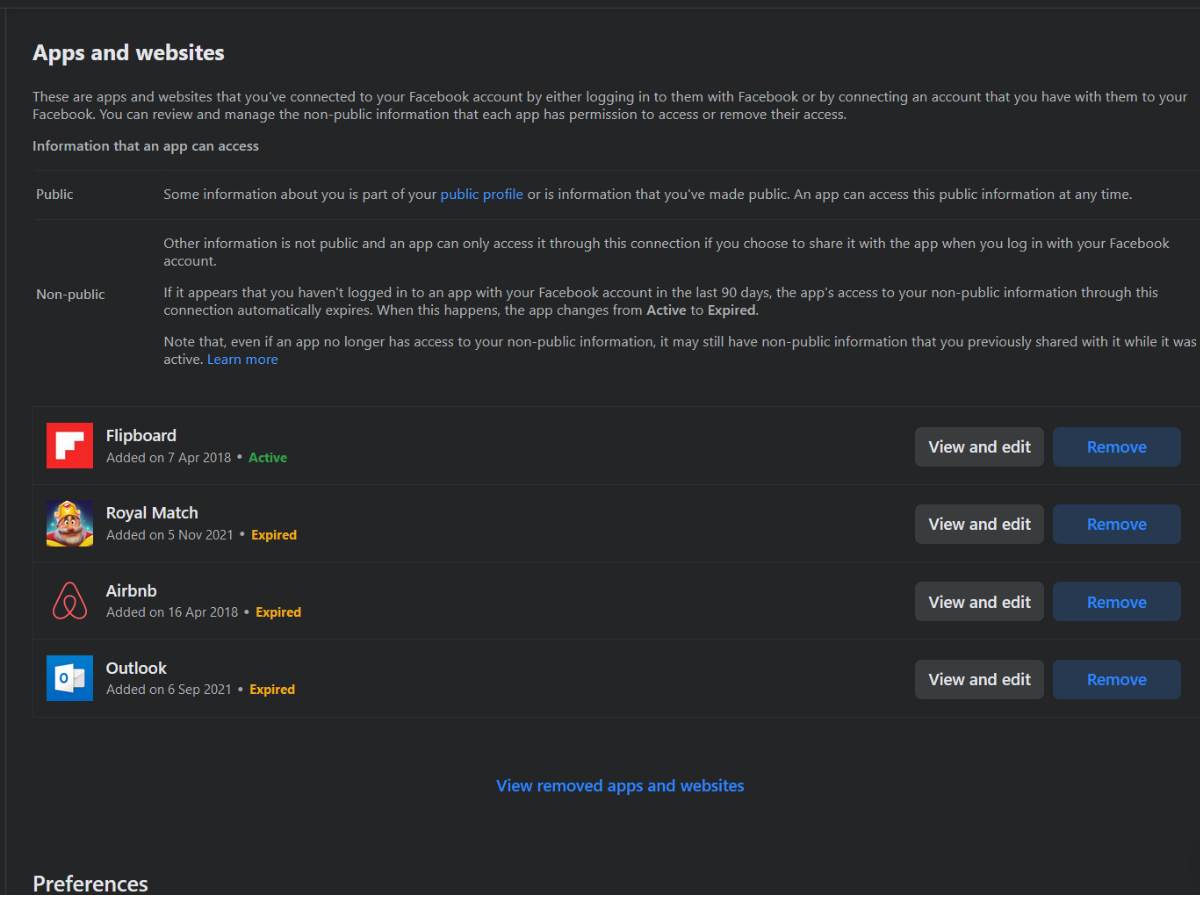The height and width of the screenshot is (900, 1200).
Task: View removed apps and websites
Action: tap(620, 785)
